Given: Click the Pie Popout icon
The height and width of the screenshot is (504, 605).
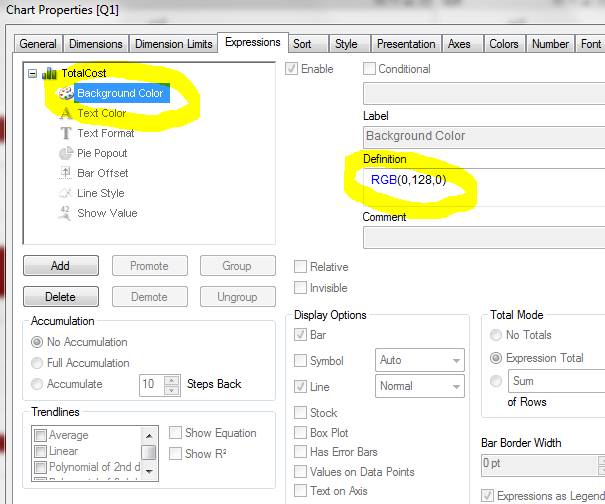Looking at the screenshot, I should [x=66, y=153].
